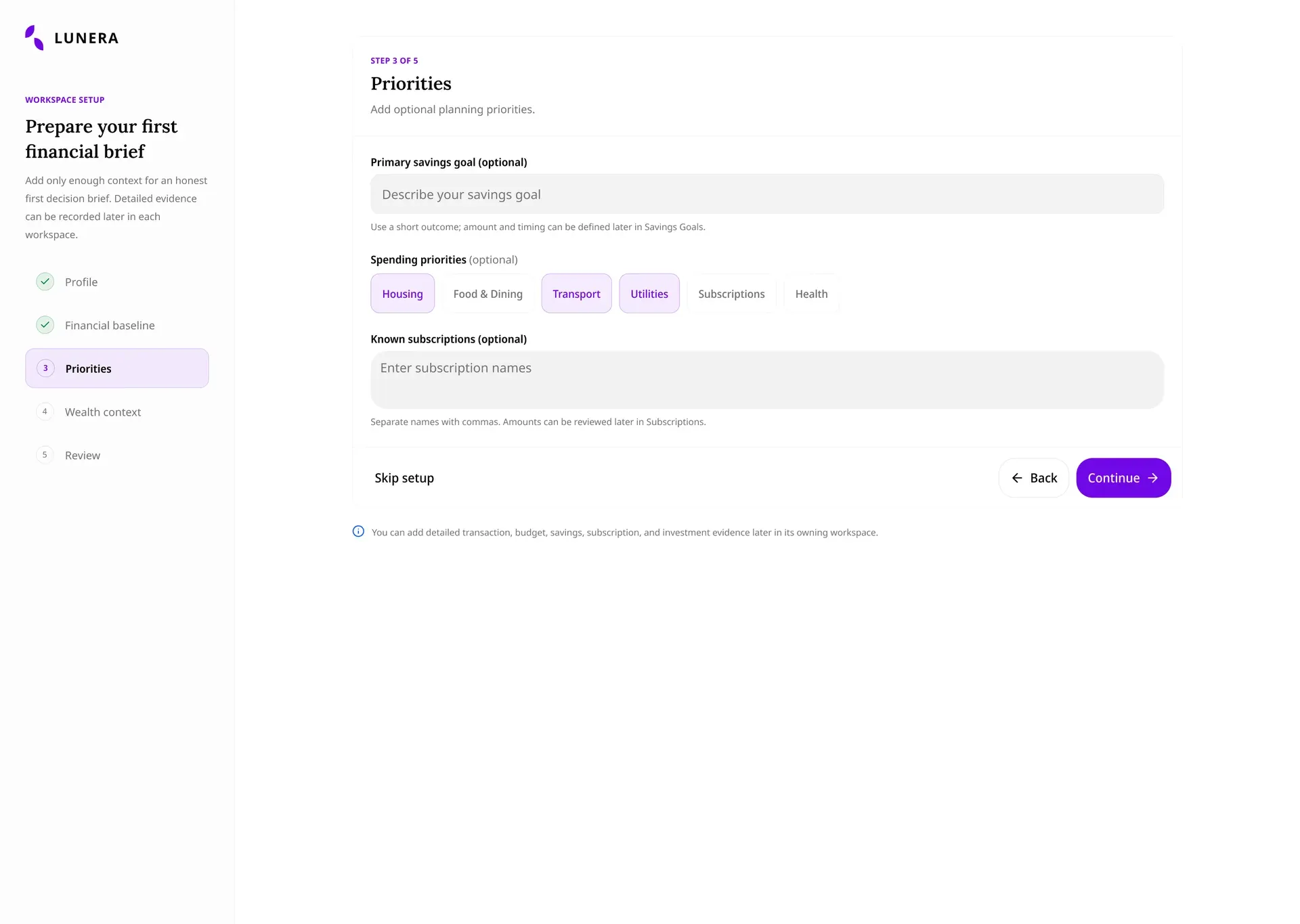
Task: Click 'Separate names with commas' hint text
Action: tap(538, 422)
